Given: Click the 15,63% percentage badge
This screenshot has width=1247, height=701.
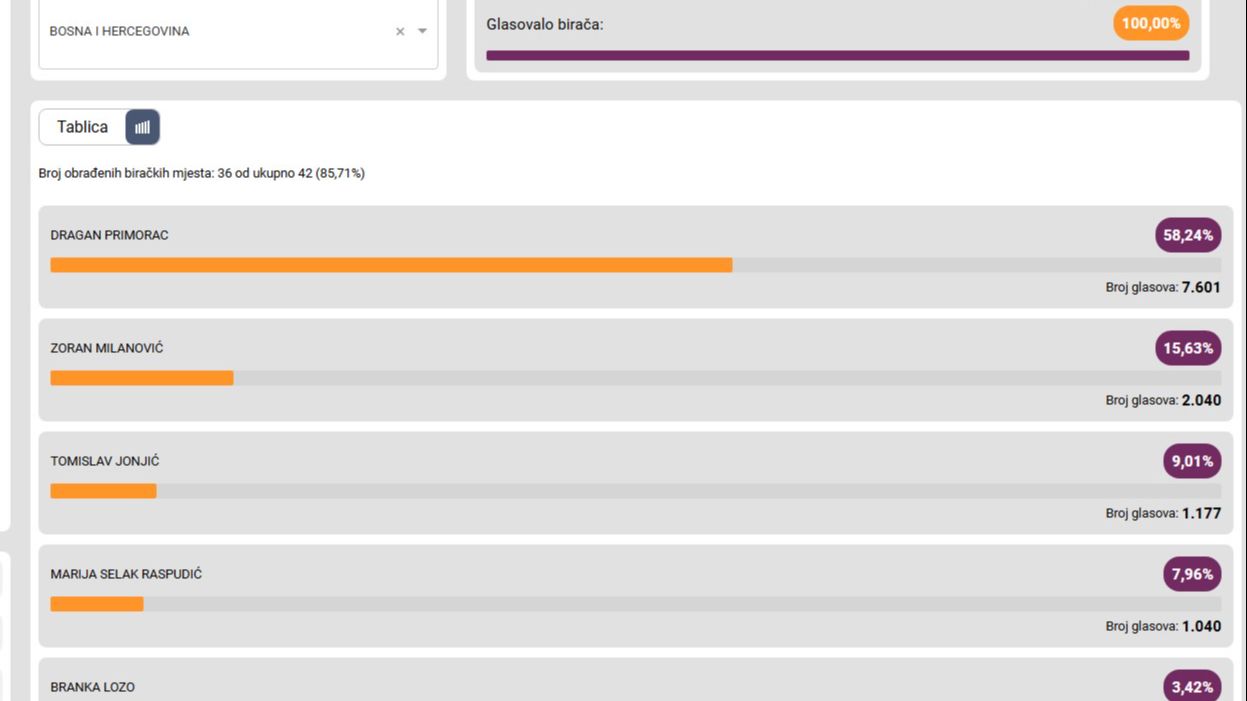Looking at the screenshot, I should tap(1188, 348).
